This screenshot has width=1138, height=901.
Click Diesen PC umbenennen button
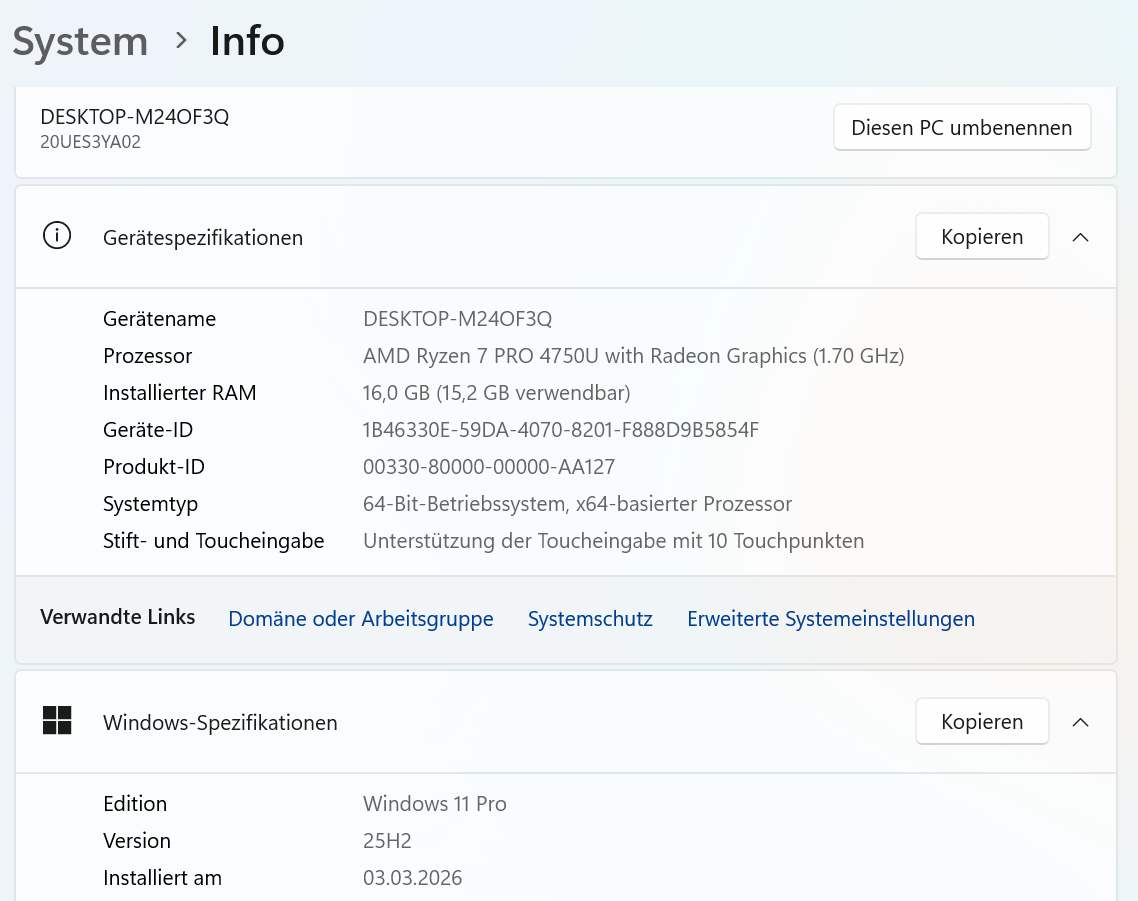point(962,128)
